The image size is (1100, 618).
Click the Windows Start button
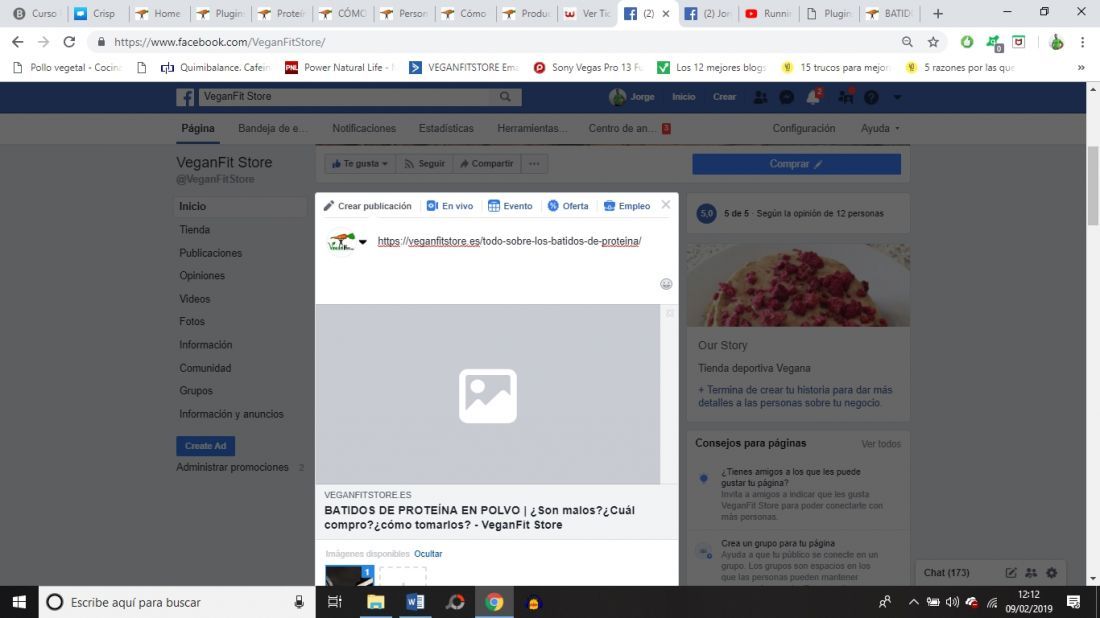(19, 602)
